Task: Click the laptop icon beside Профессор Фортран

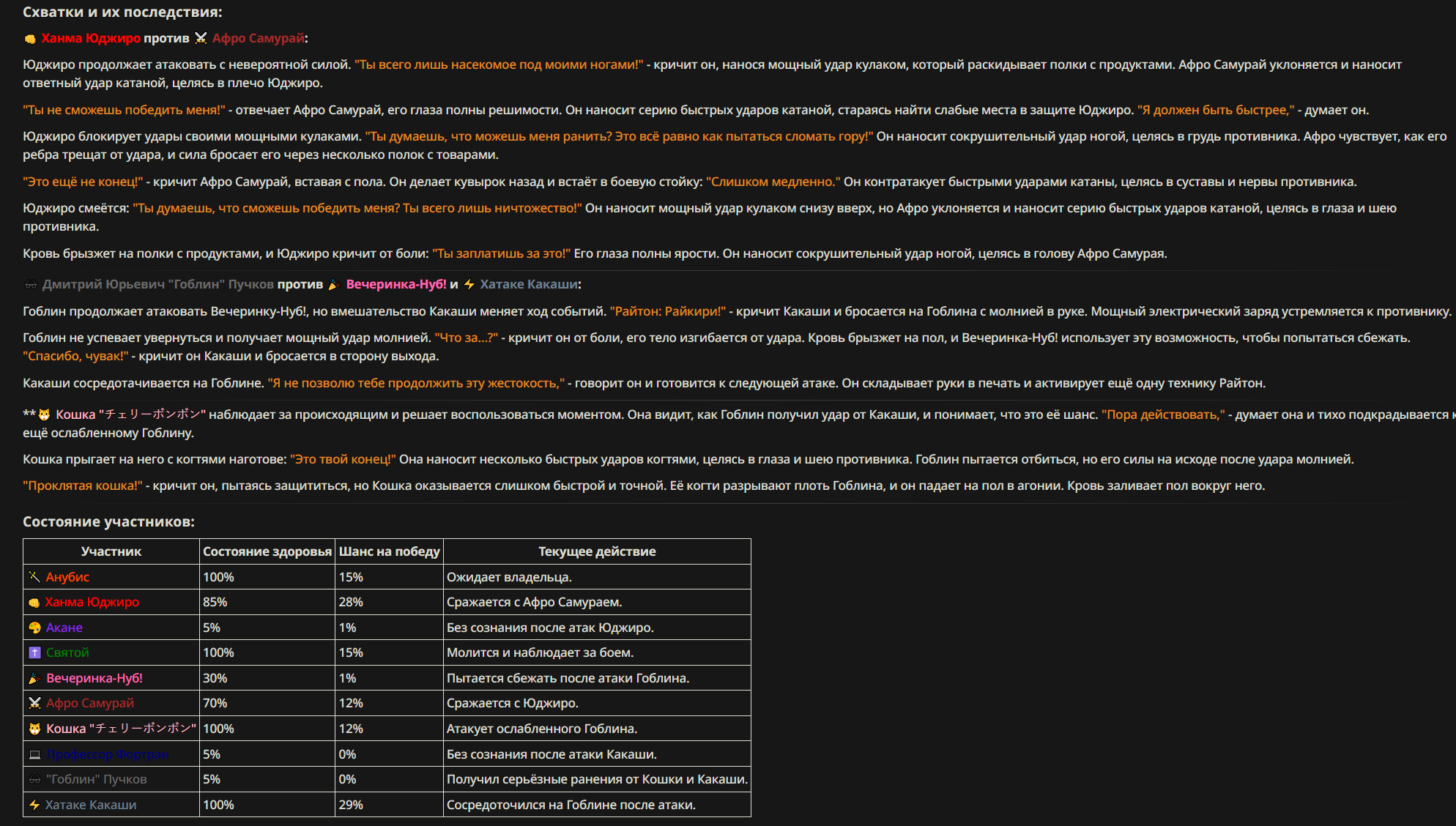Action: (x=34, y=754)
